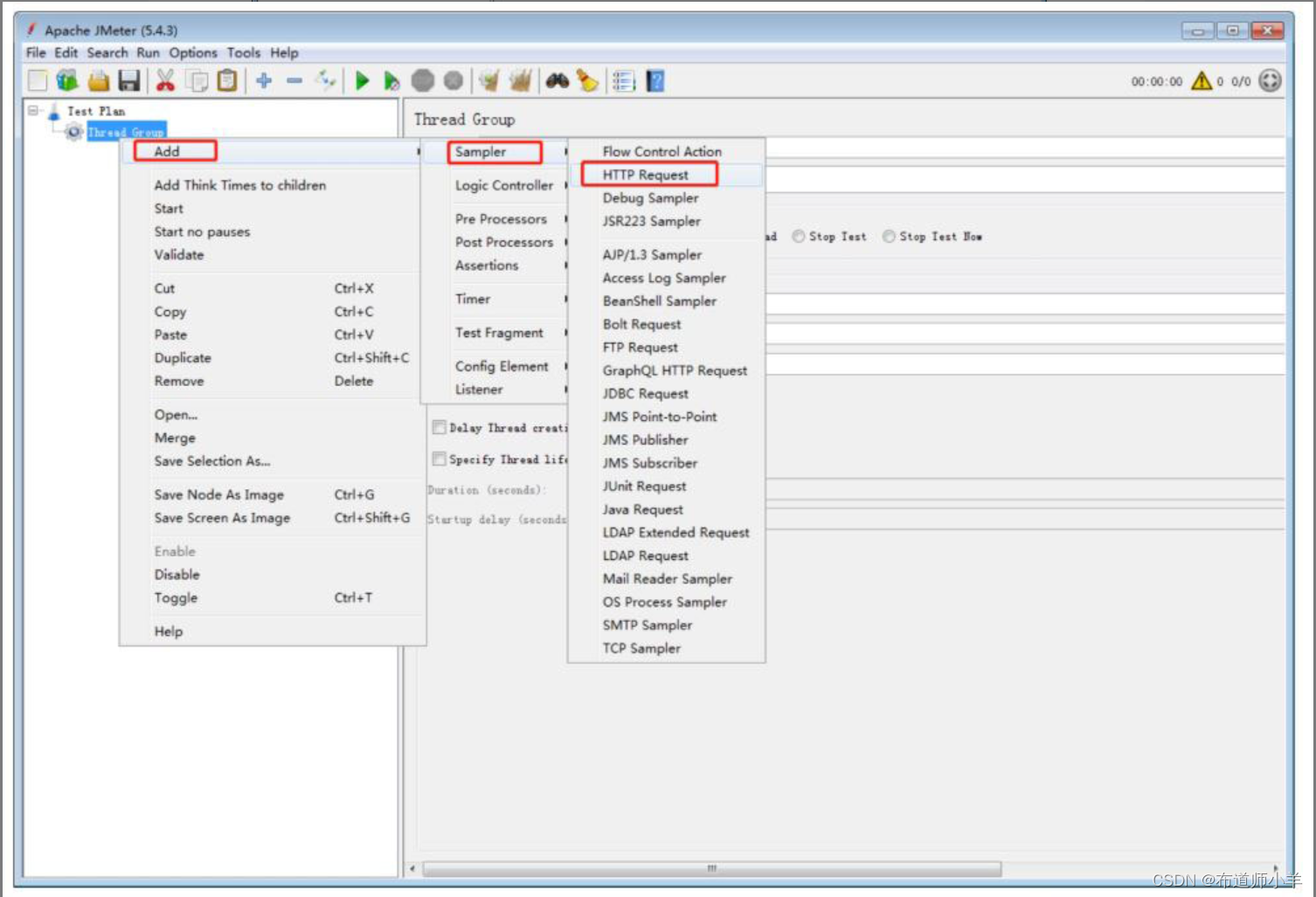The image size is (1316, 897).
Task: Click the Open file folder icon
Action: click(x=99, y=81)
